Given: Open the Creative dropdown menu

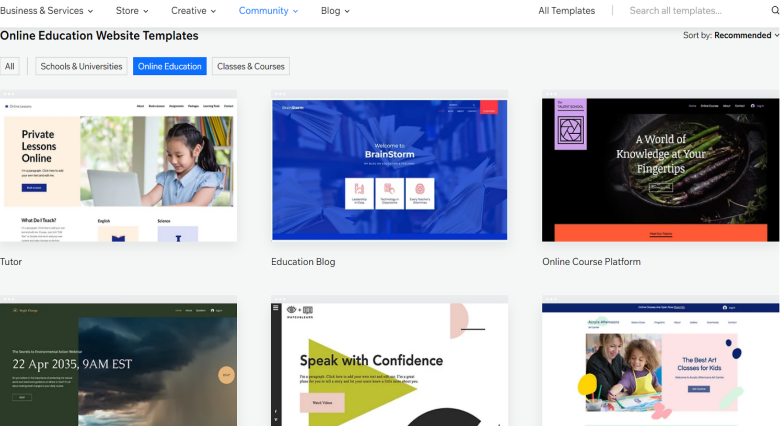Looking at the screenshot, I should tap(194, 10).
